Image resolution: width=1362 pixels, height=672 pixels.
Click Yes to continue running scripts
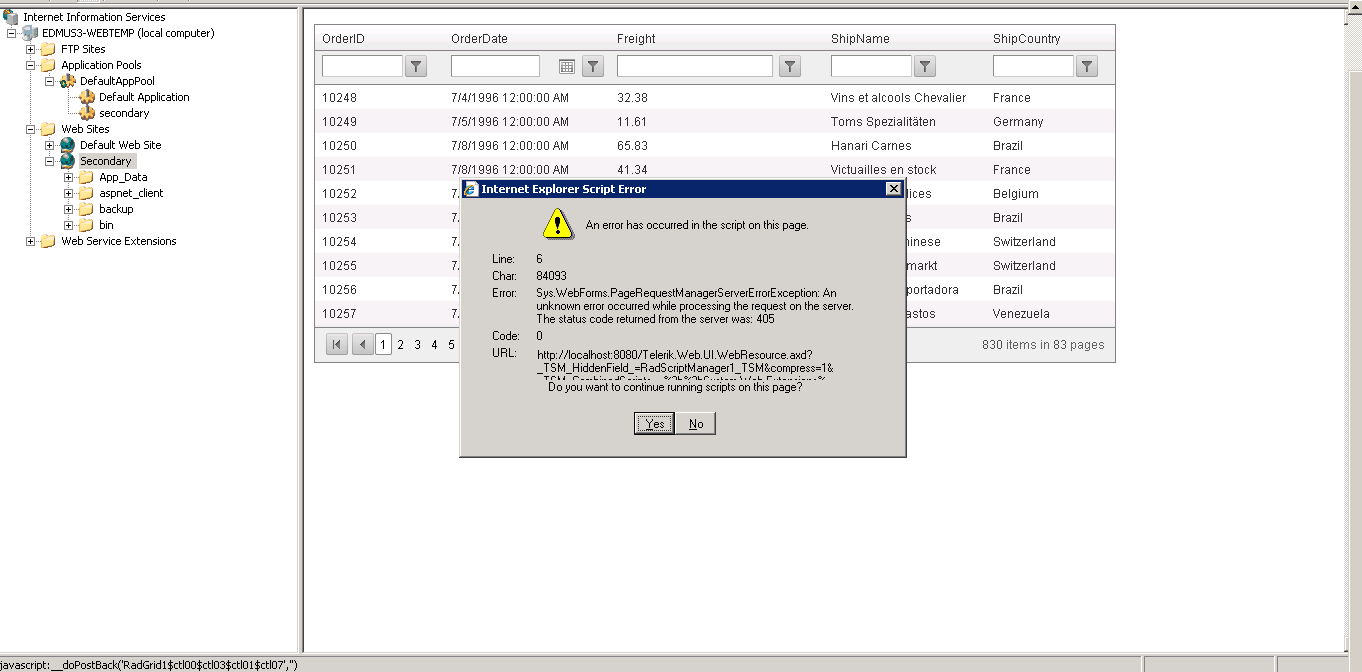655,424
